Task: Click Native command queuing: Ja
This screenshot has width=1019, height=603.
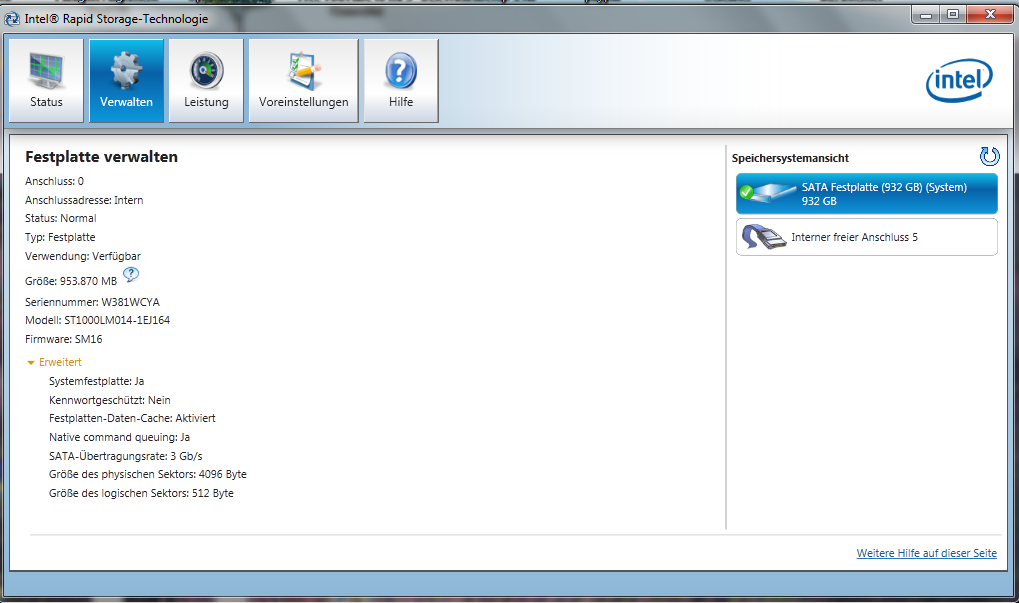Action: tap(120, 437)
